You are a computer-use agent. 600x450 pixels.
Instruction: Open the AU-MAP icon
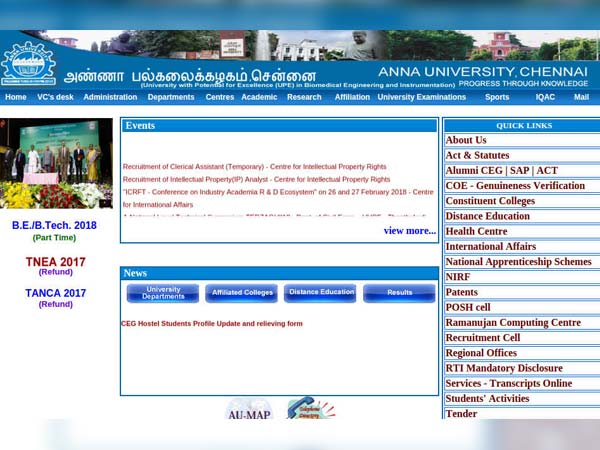[x=249, y=409]
